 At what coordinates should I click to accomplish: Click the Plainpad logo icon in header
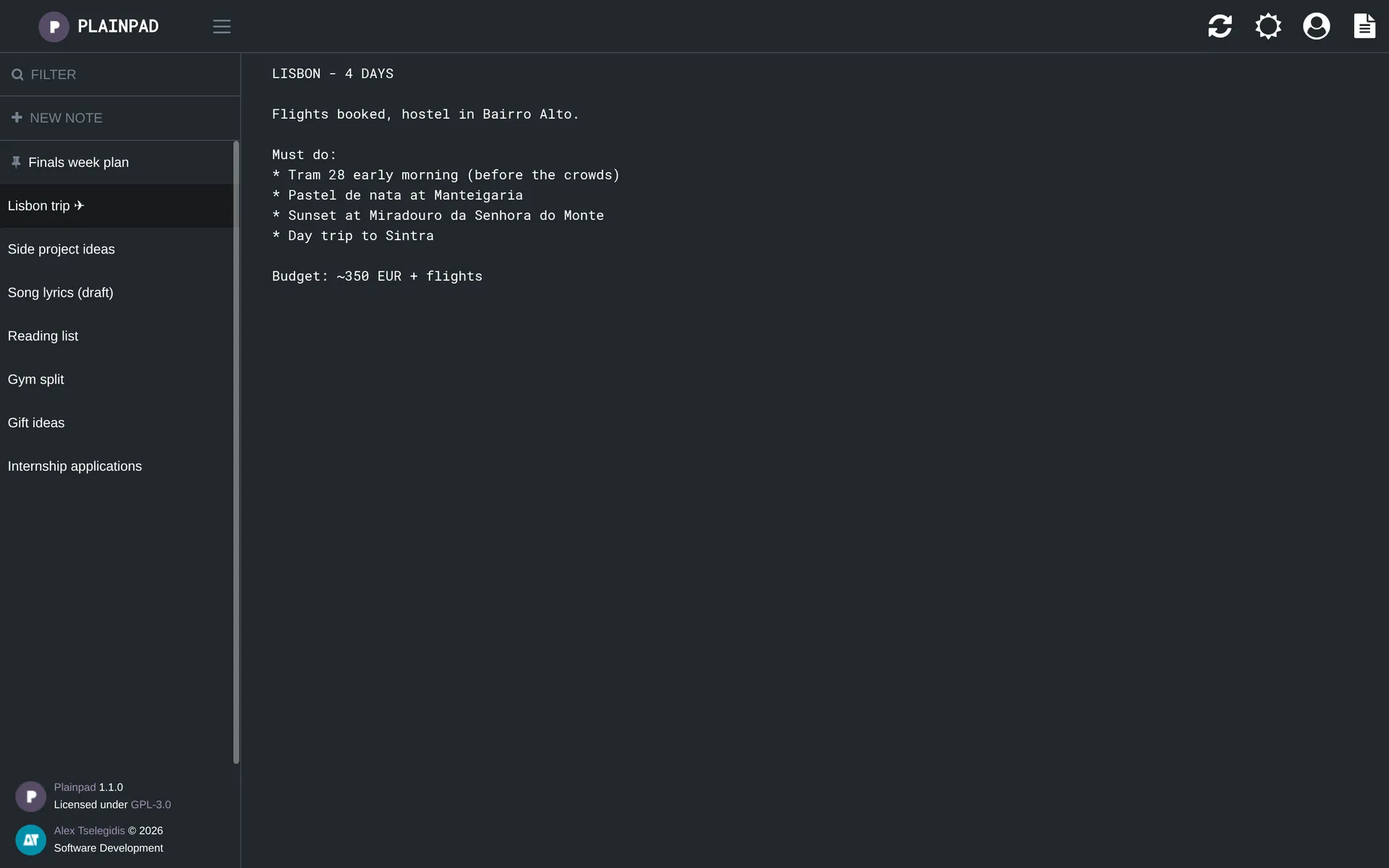pyautogui.click(x=54, y=27)
